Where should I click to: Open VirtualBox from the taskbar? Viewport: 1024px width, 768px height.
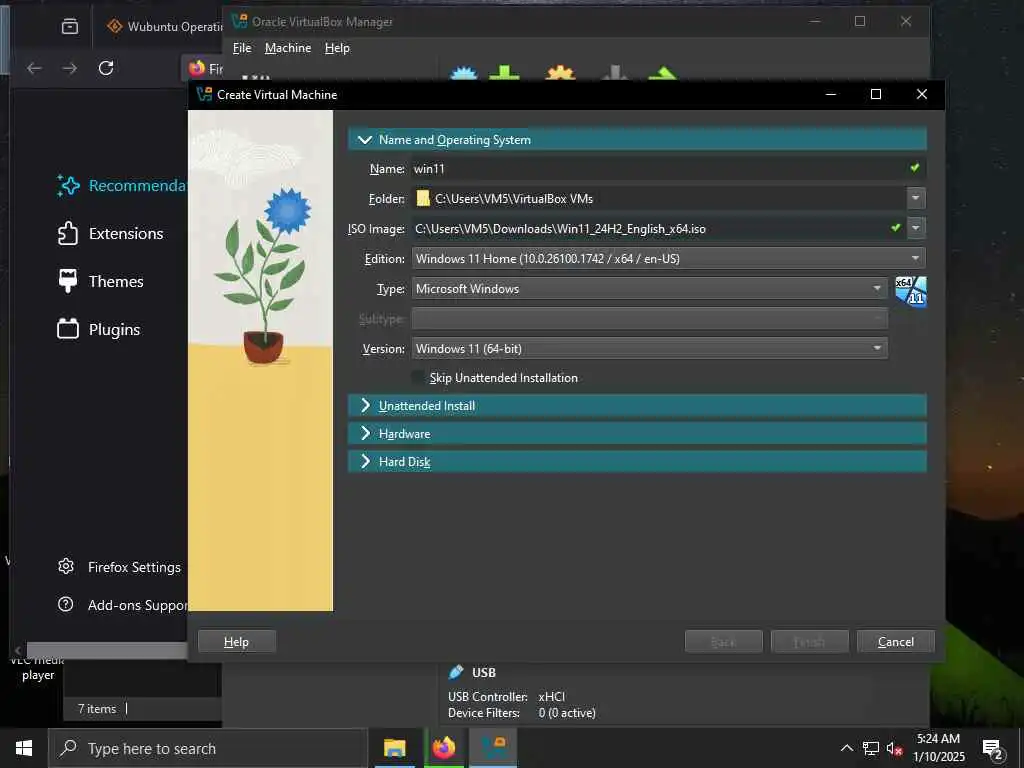click(x=493, y=748)
